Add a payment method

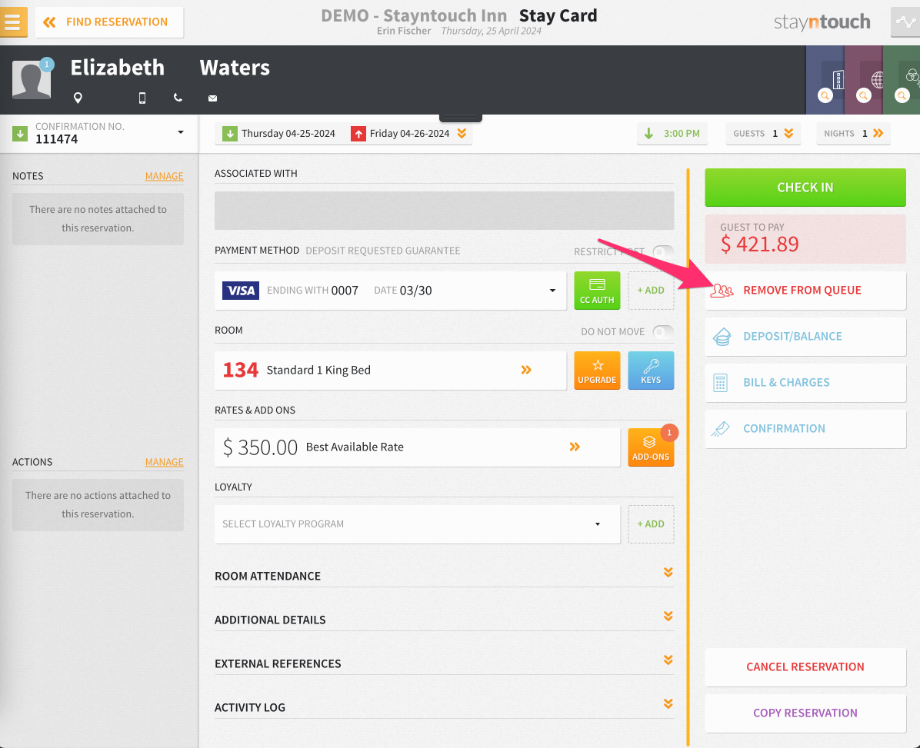tap(651, 290)
